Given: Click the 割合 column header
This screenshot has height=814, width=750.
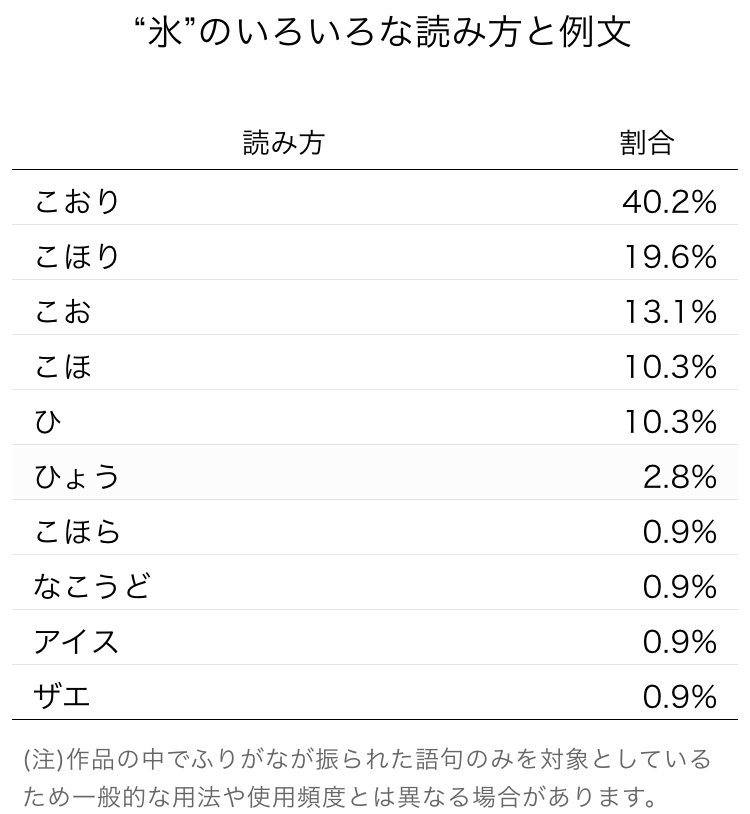Looking at the screenshot, I should 647,143.
